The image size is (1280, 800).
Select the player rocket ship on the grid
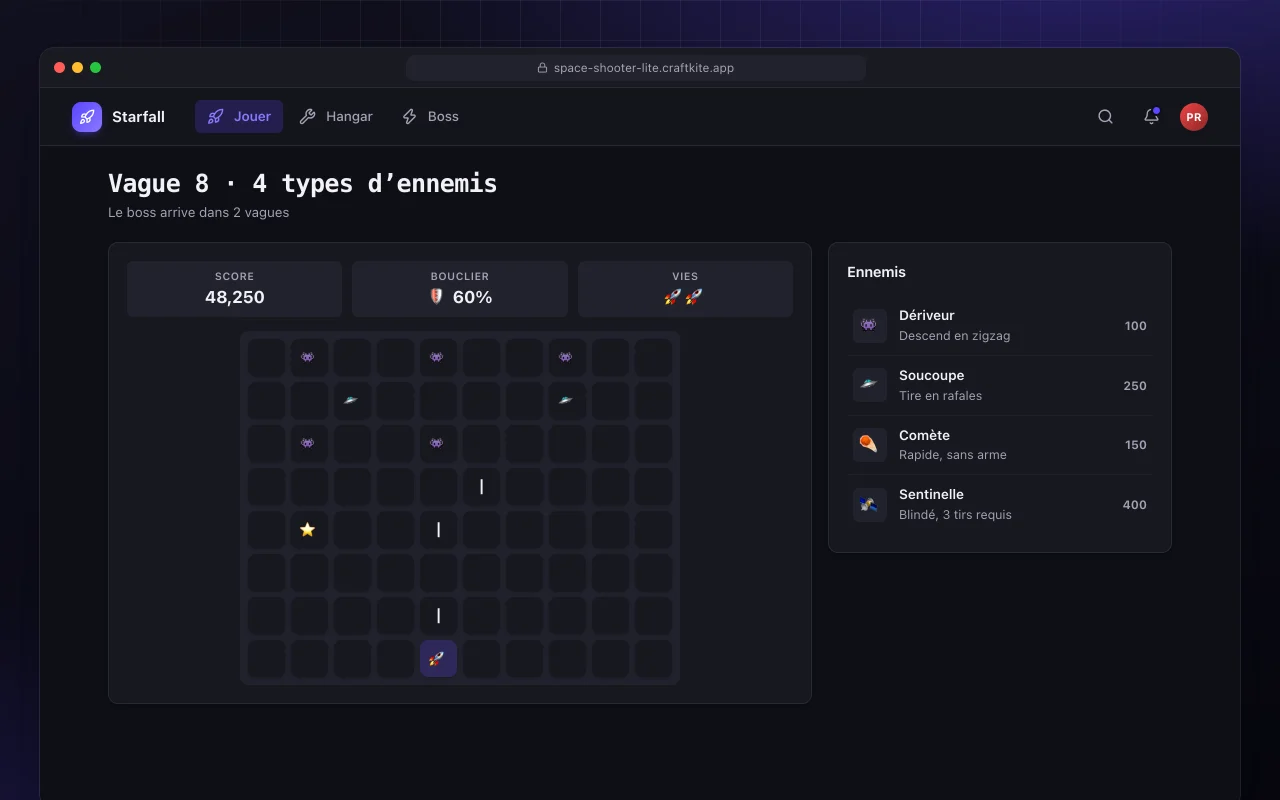(438, 658)
